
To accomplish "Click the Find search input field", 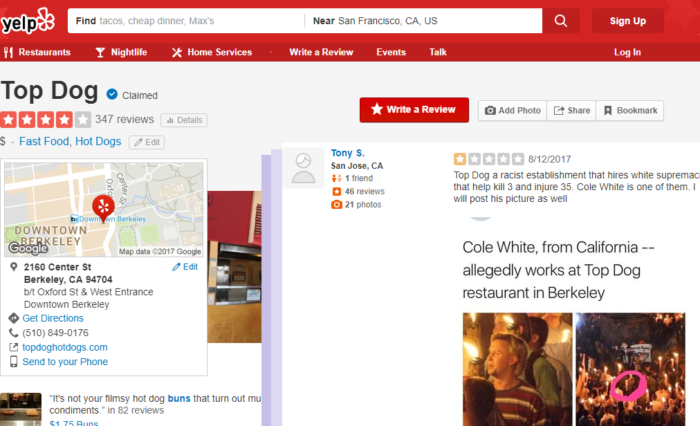I will [x=186, y=21].
